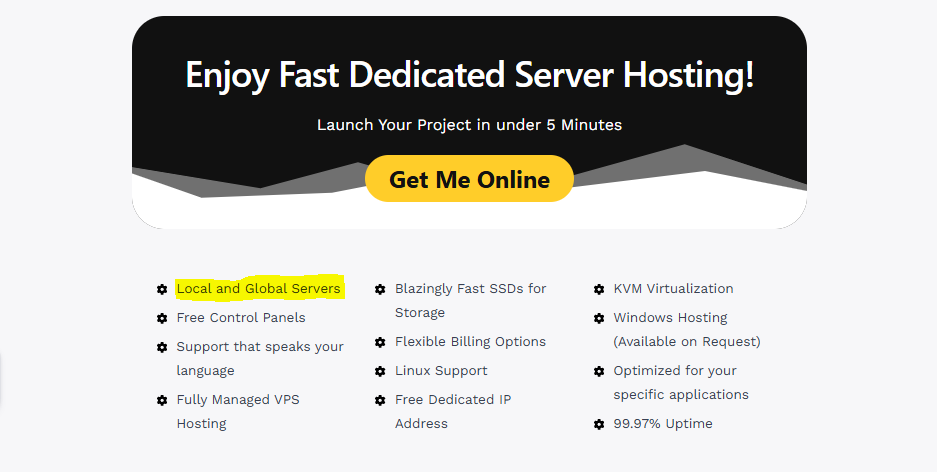Click the gear icon beside Support that speaks your language
937x472 pixels.
tap(162, 347)
